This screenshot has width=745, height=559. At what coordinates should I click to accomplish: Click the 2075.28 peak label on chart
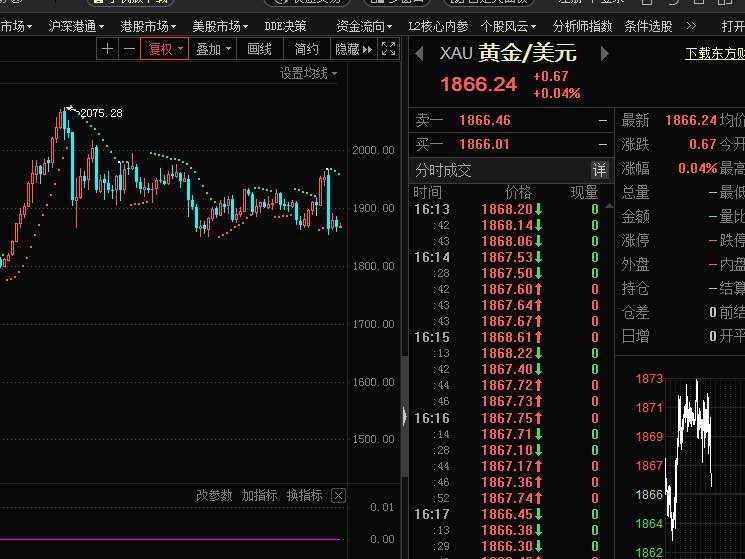(101, 113)
